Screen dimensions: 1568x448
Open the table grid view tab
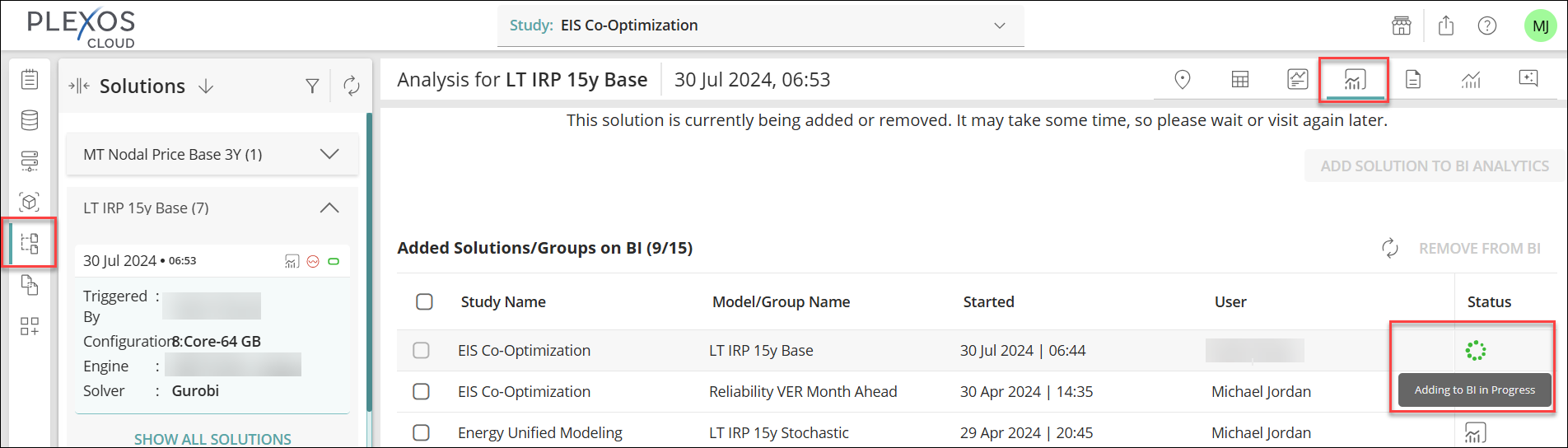(x=1240, y=79)
